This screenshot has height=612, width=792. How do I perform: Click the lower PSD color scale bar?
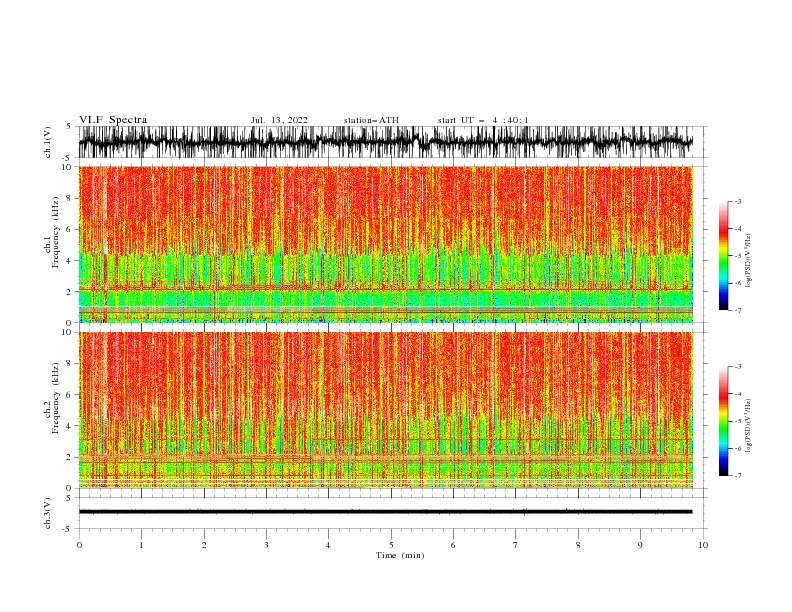724,421
